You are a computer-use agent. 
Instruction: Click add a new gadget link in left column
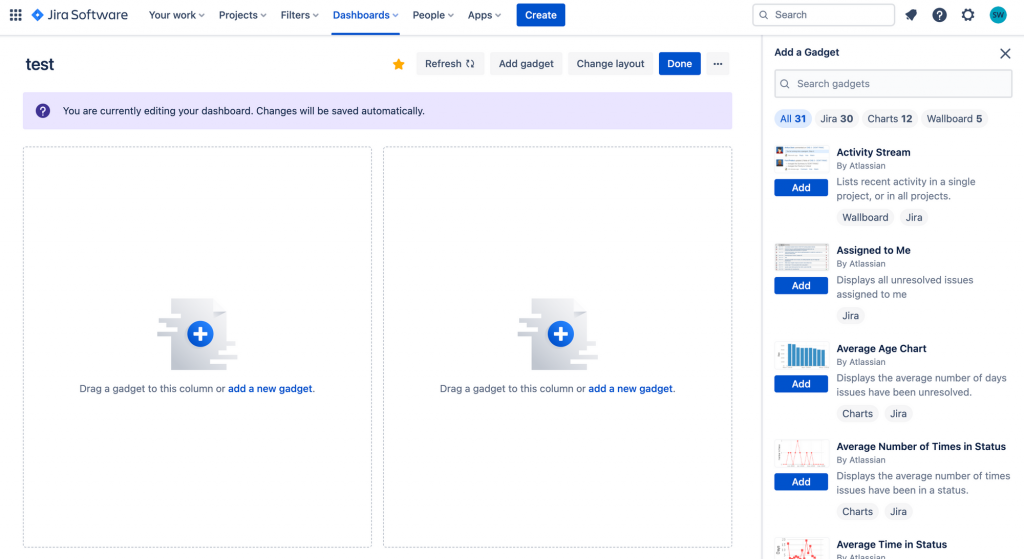coord(270,389)
